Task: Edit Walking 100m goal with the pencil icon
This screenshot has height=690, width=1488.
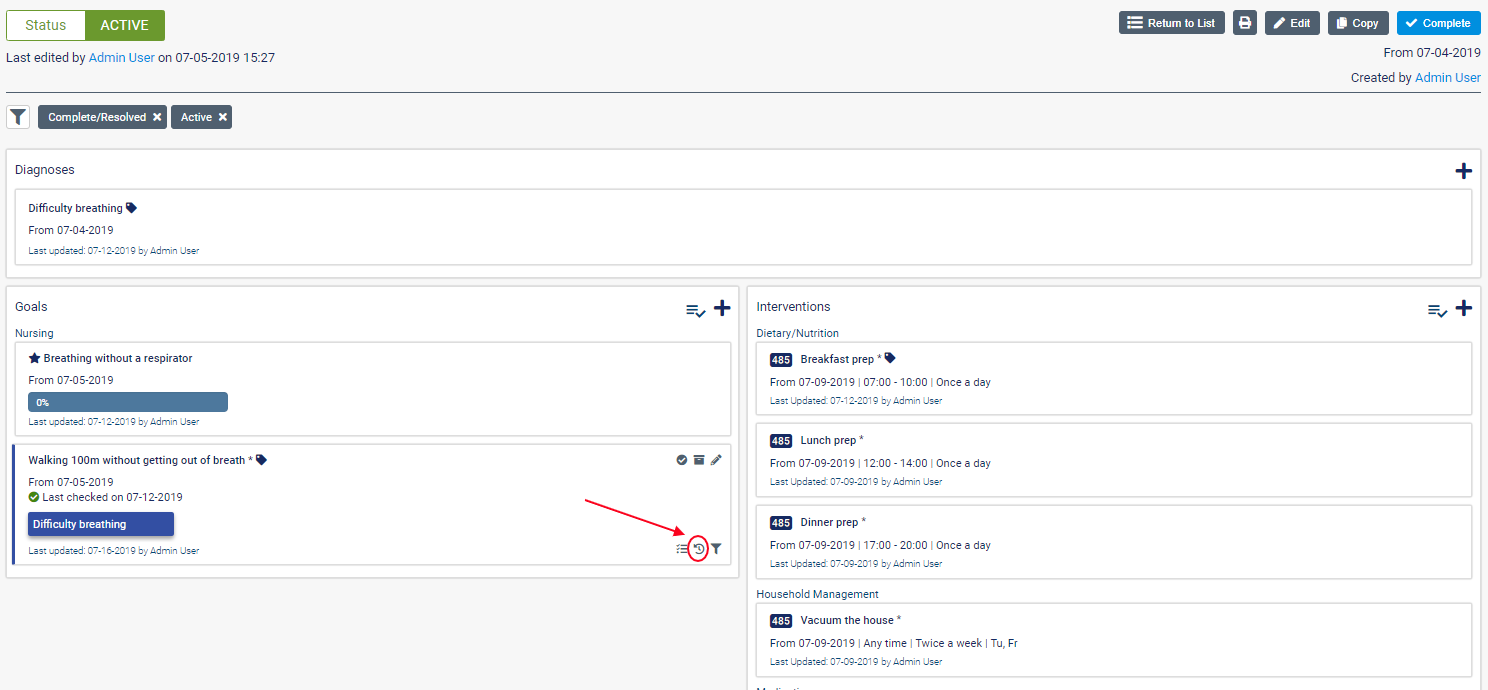Action: point(716,460)
